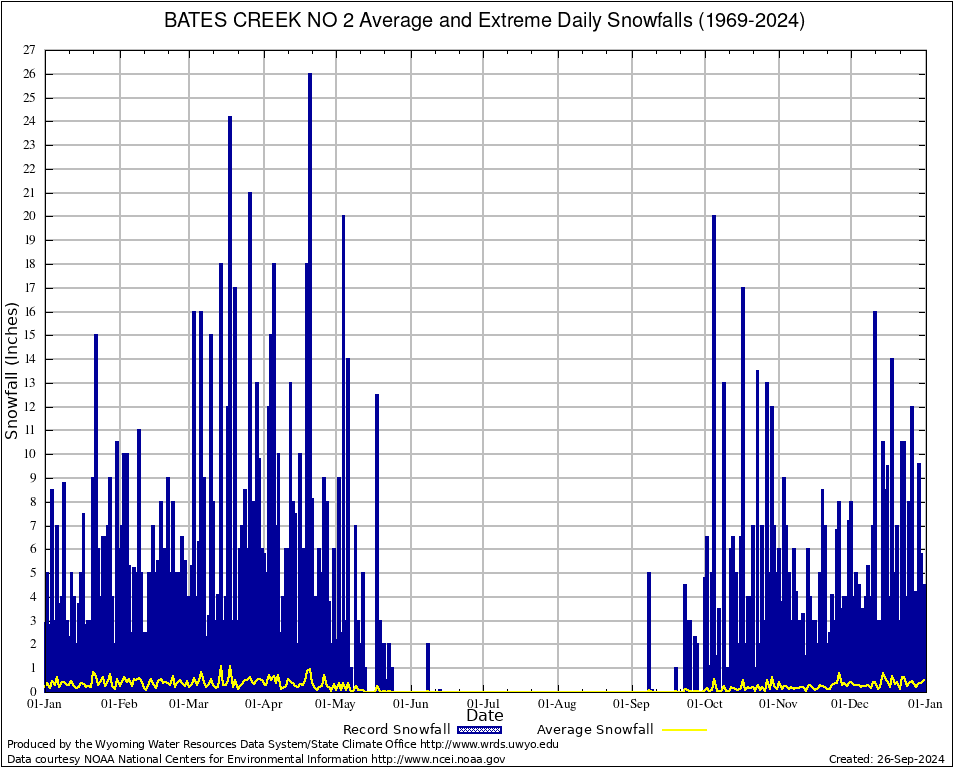Click the 01-Jul date tick label

pyautogui.click(x=484, y=704)
